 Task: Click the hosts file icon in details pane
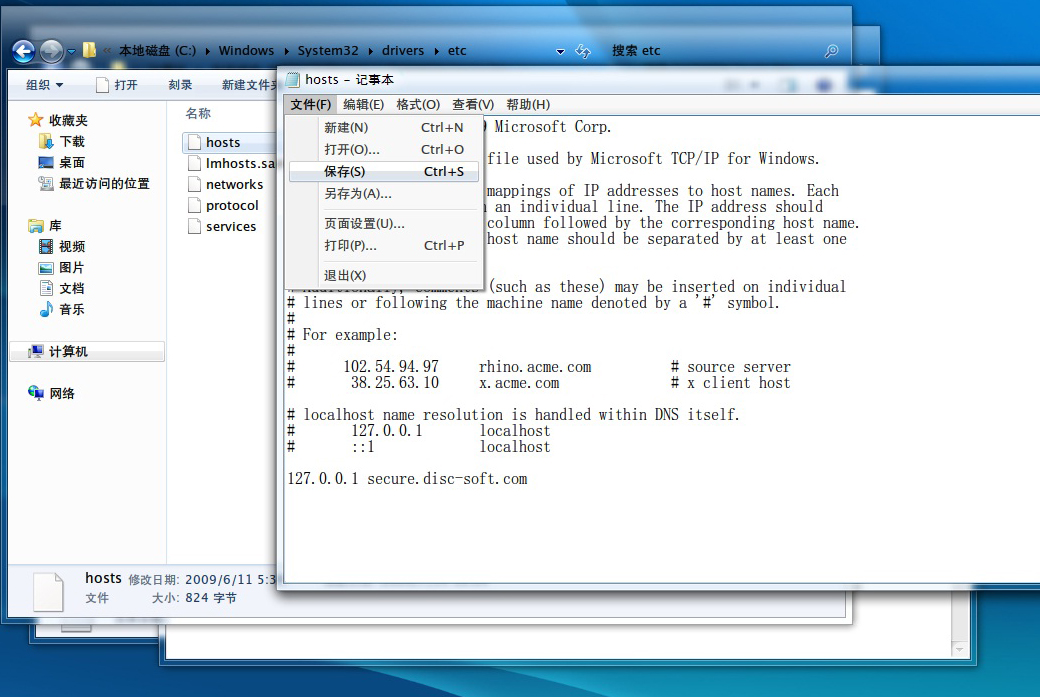pyautogui.click(x=48, y=591)
